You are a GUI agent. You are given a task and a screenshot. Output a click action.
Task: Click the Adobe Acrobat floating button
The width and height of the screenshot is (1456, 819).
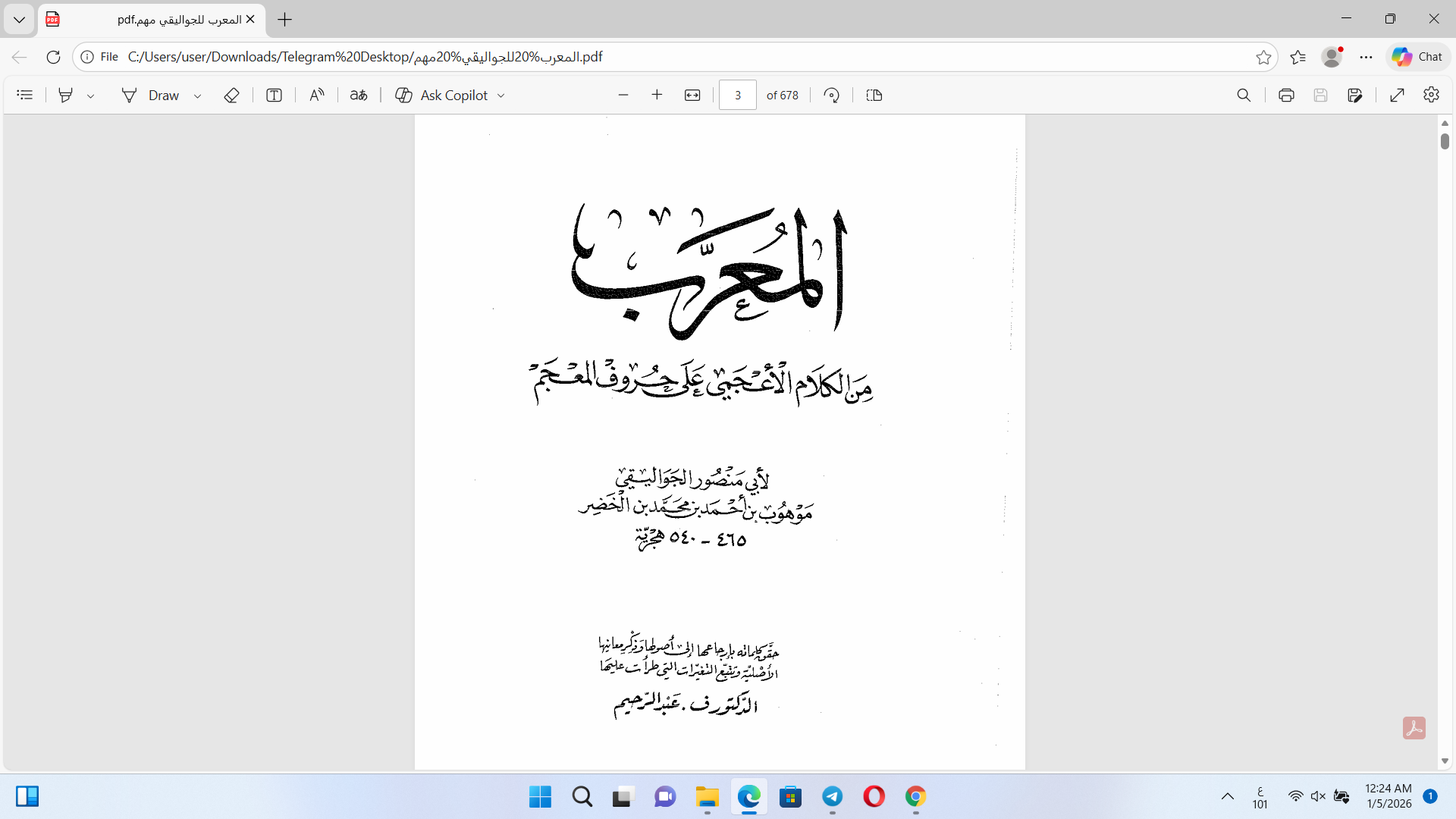tap(1414, 728)
